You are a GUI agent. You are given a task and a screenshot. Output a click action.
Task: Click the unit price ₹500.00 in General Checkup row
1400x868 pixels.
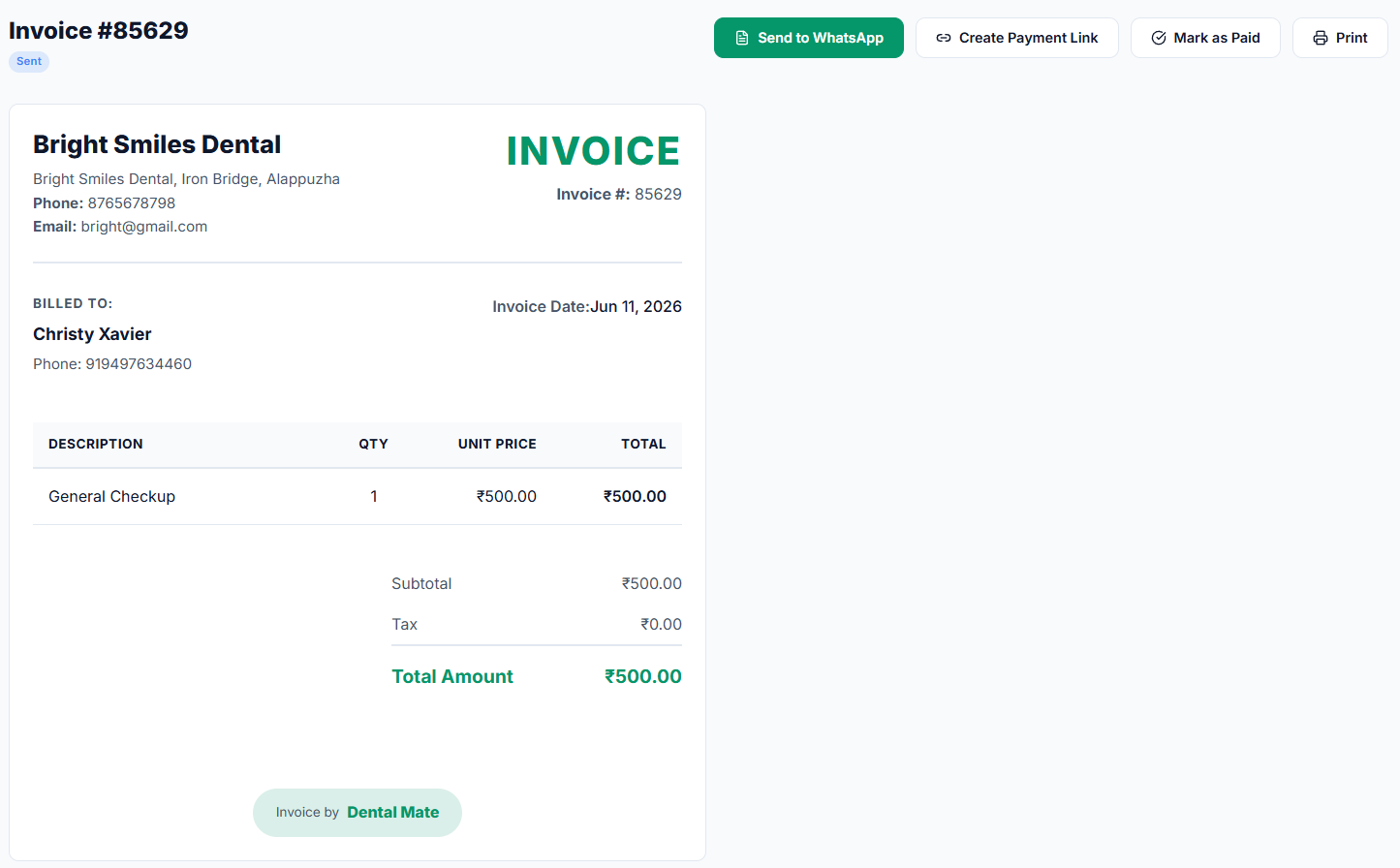tap(507, 496)
